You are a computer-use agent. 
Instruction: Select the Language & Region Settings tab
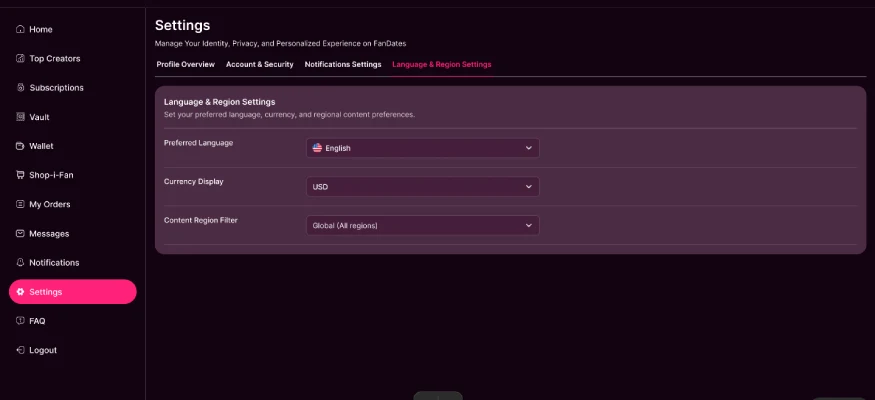pos(441,65)
